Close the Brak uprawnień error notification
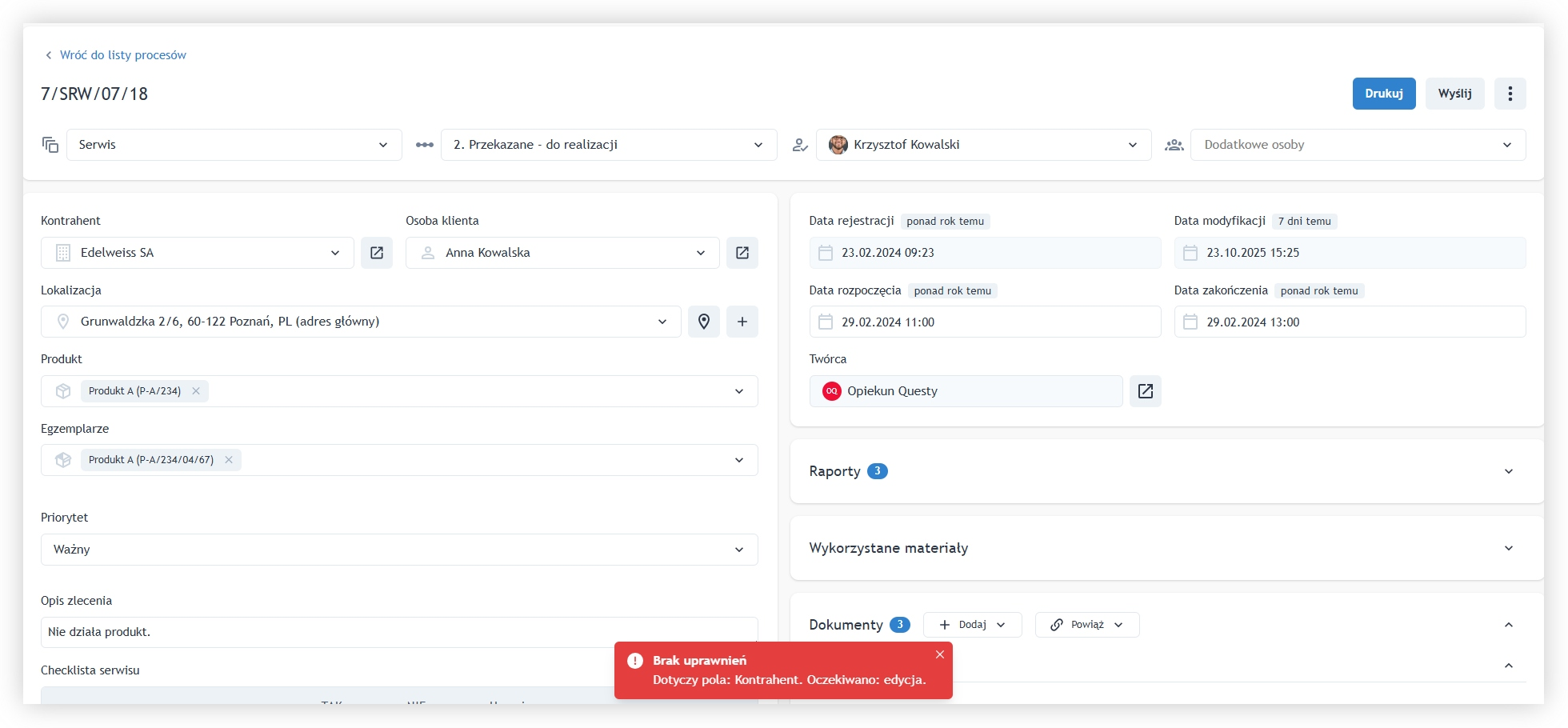 (x=939, y=654)
